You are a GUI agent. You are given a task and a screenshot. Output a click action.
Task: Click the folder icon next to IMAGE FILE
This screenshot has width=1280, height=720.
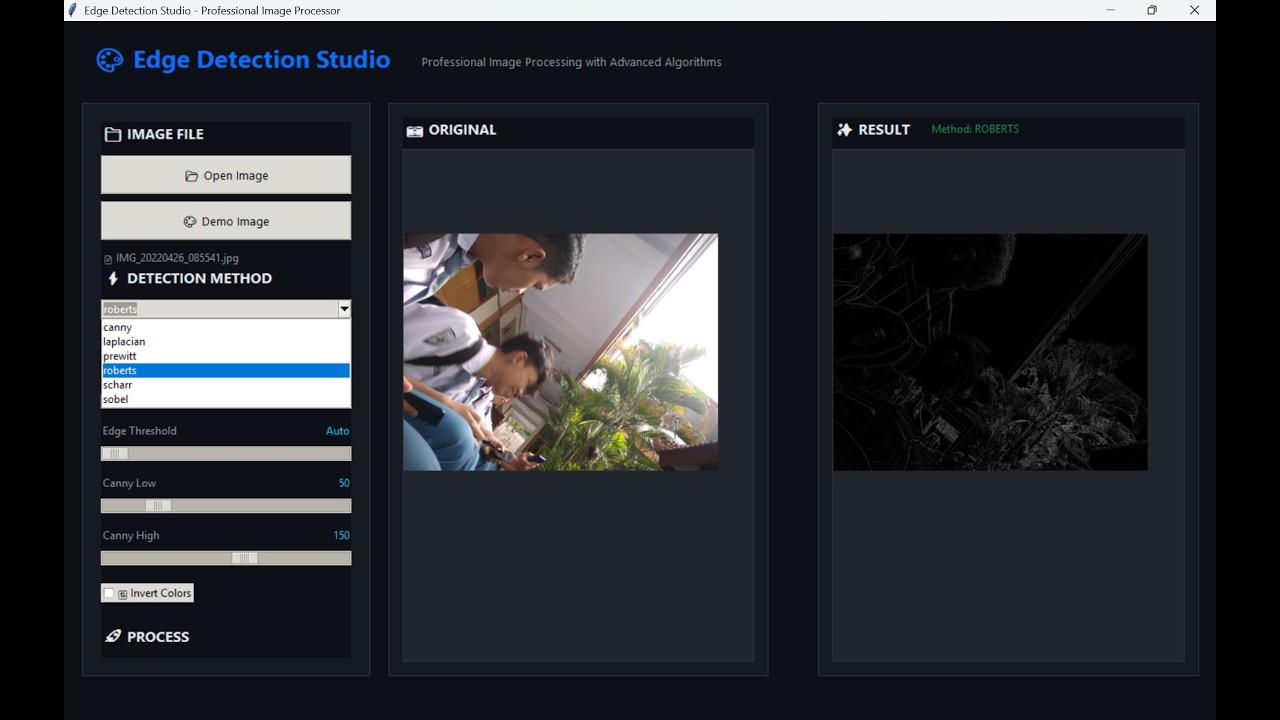tap(113, 134)
